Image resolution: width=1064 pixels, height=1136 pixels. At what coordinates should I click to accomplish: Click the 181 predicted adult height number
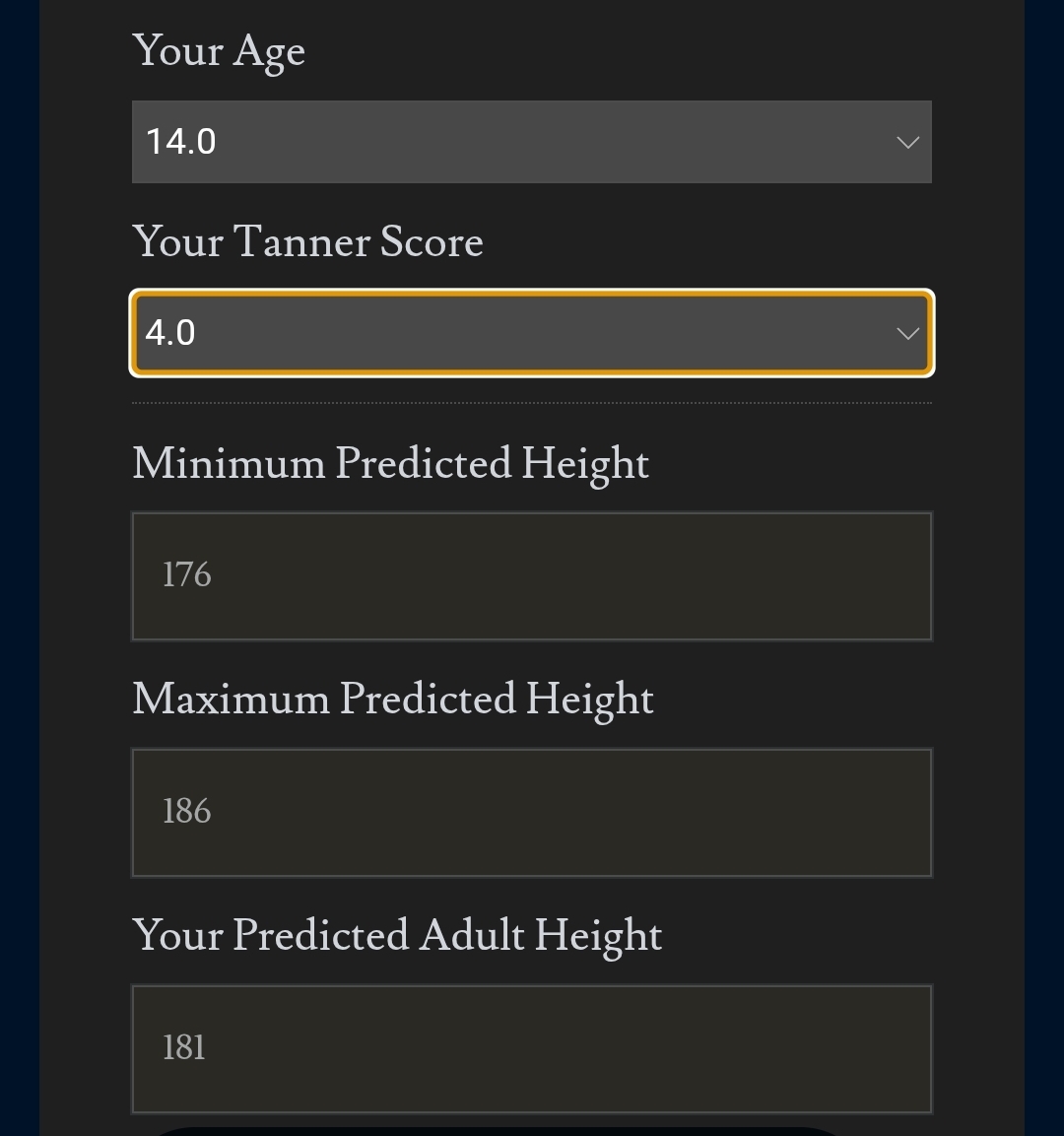[x=184, y=1047]
